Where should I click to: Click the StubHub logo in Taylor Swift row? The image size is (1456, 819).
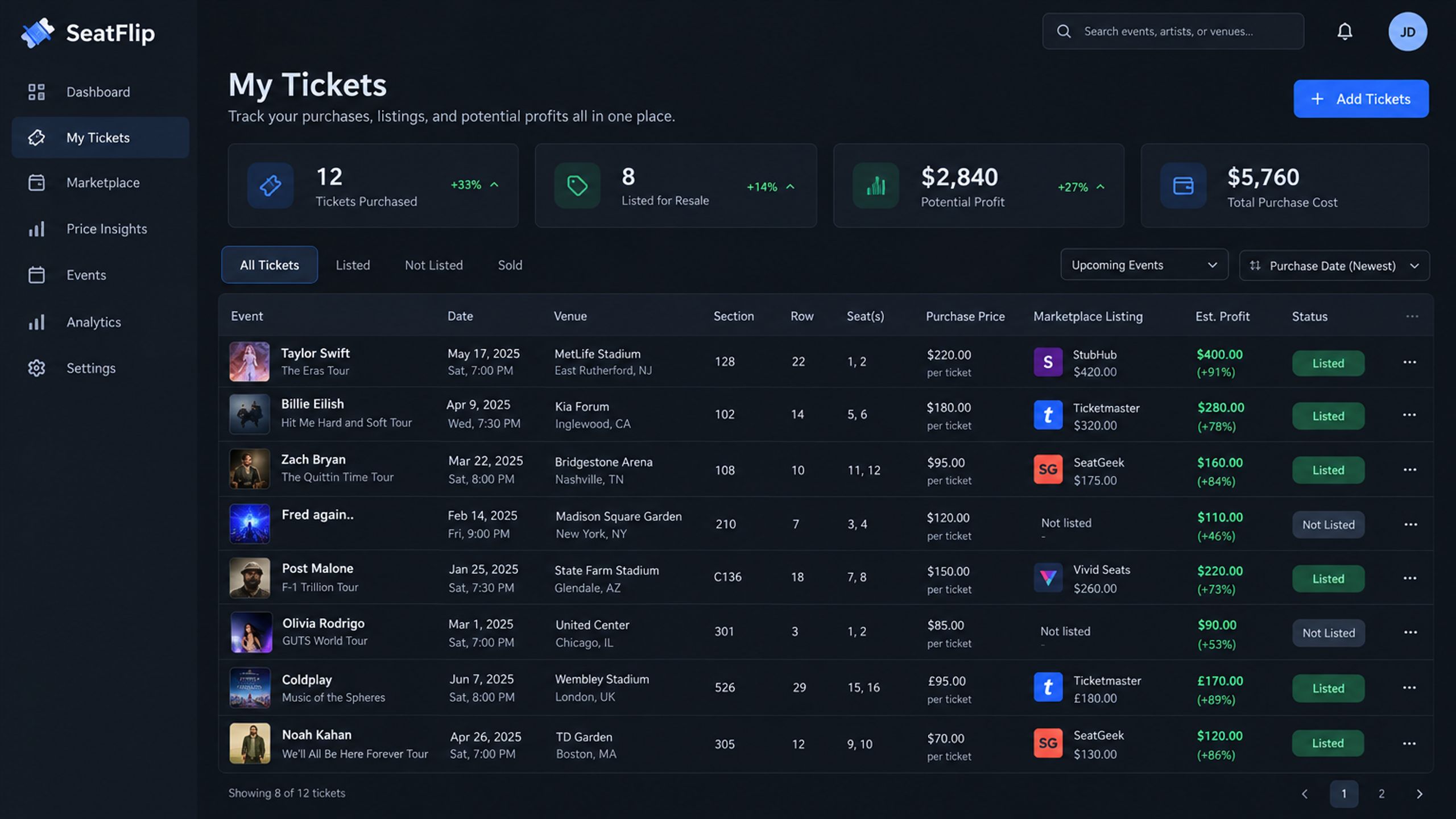pos(1048,362)
